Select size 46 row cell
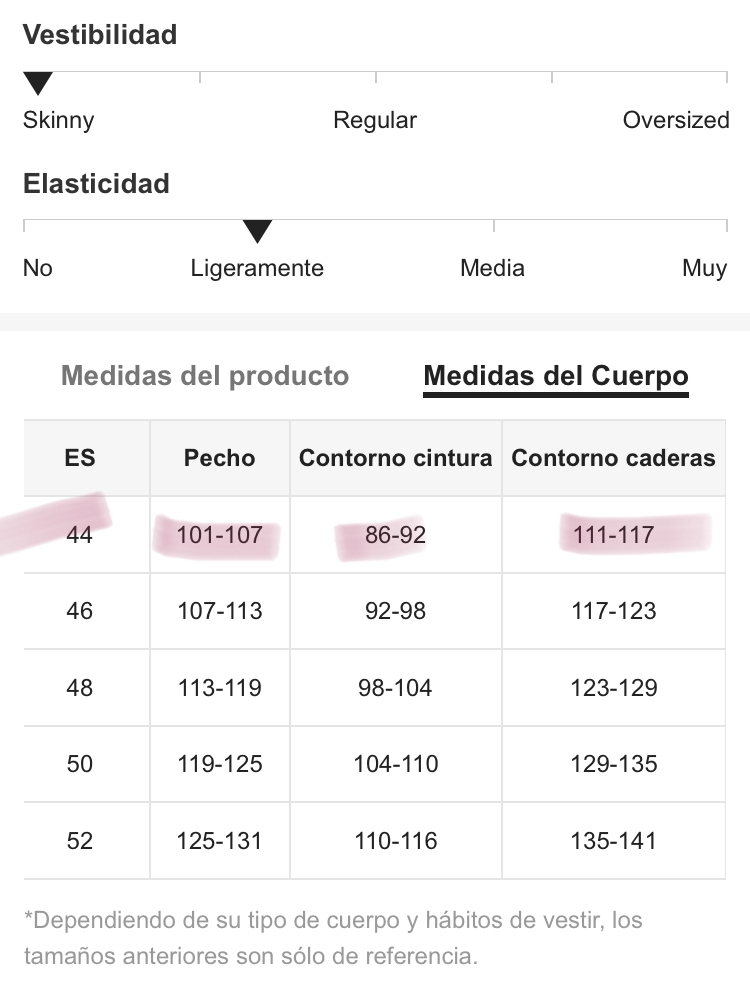Image resolution: width=750 pixels, height=996 pixels. point(79,611)
